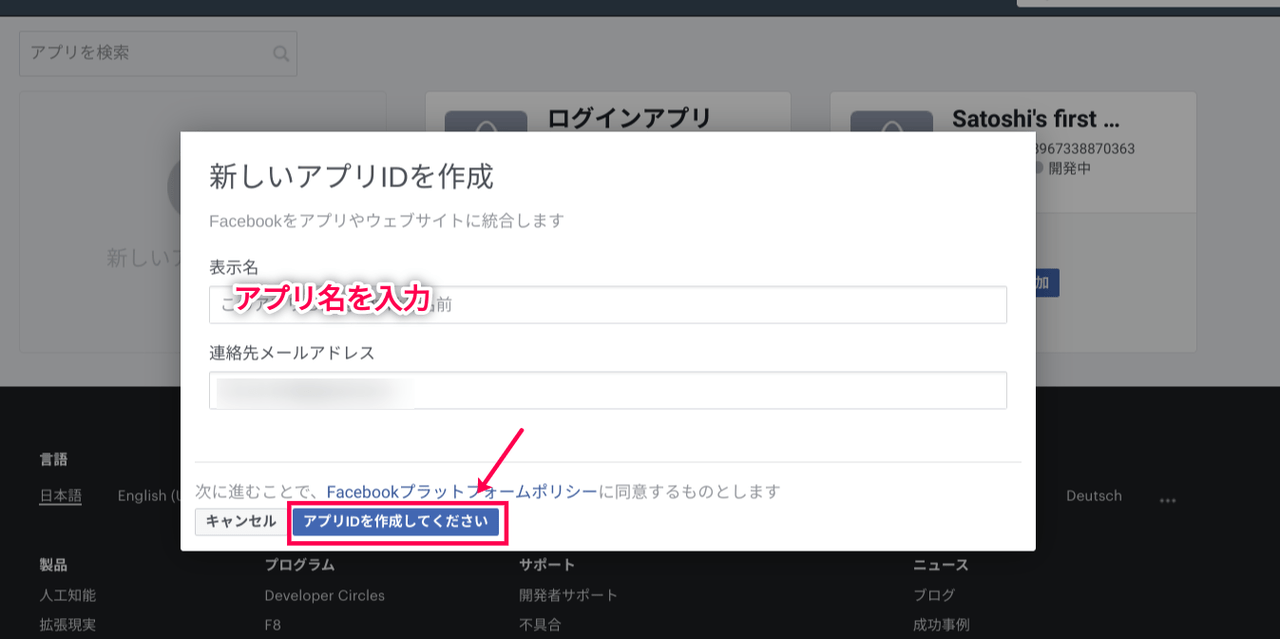This screenshot has width=1280, height=639.
Task: Cancel with the キャンセル button
Action: tap(241, 521)
